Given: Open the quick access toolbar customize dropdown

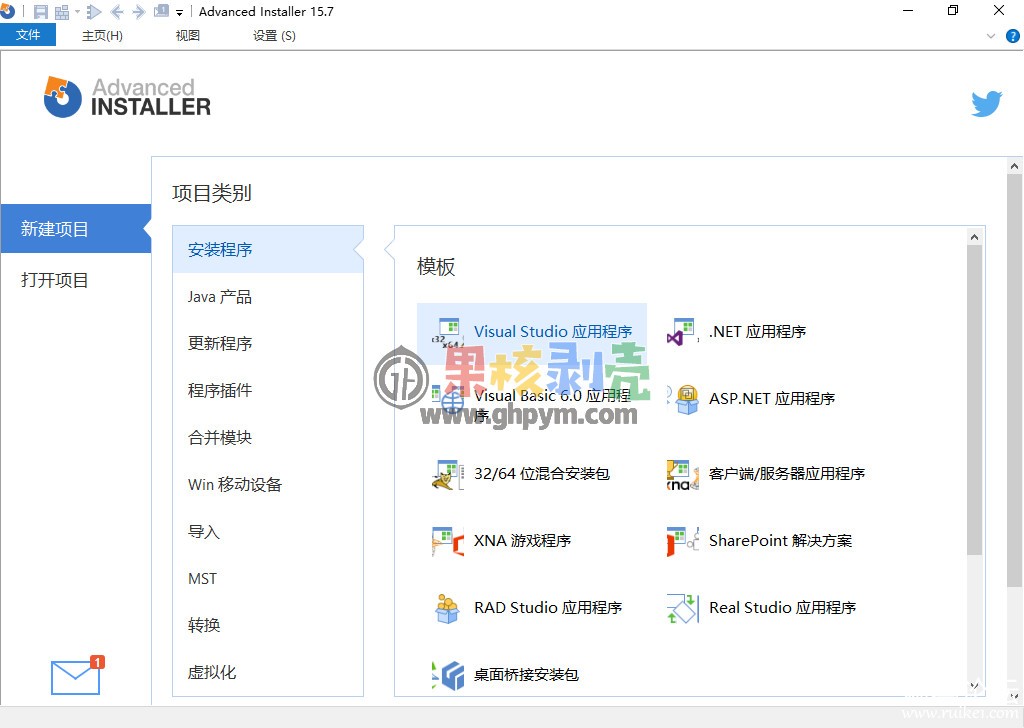Looking at the screenshot, I should [x=180, y=12].
